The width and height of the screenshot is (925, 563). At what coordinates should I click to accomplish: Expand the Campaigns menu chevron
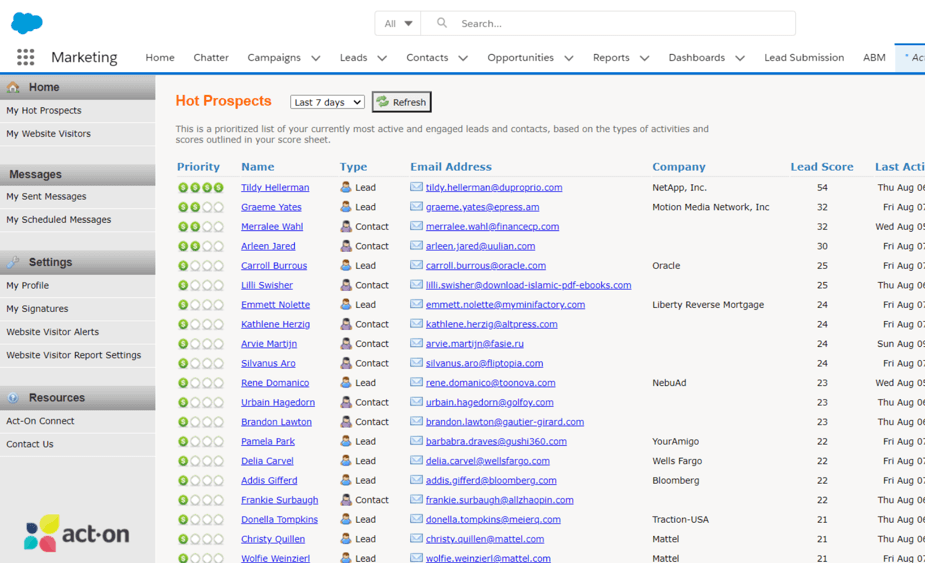[x=316, y=58]
